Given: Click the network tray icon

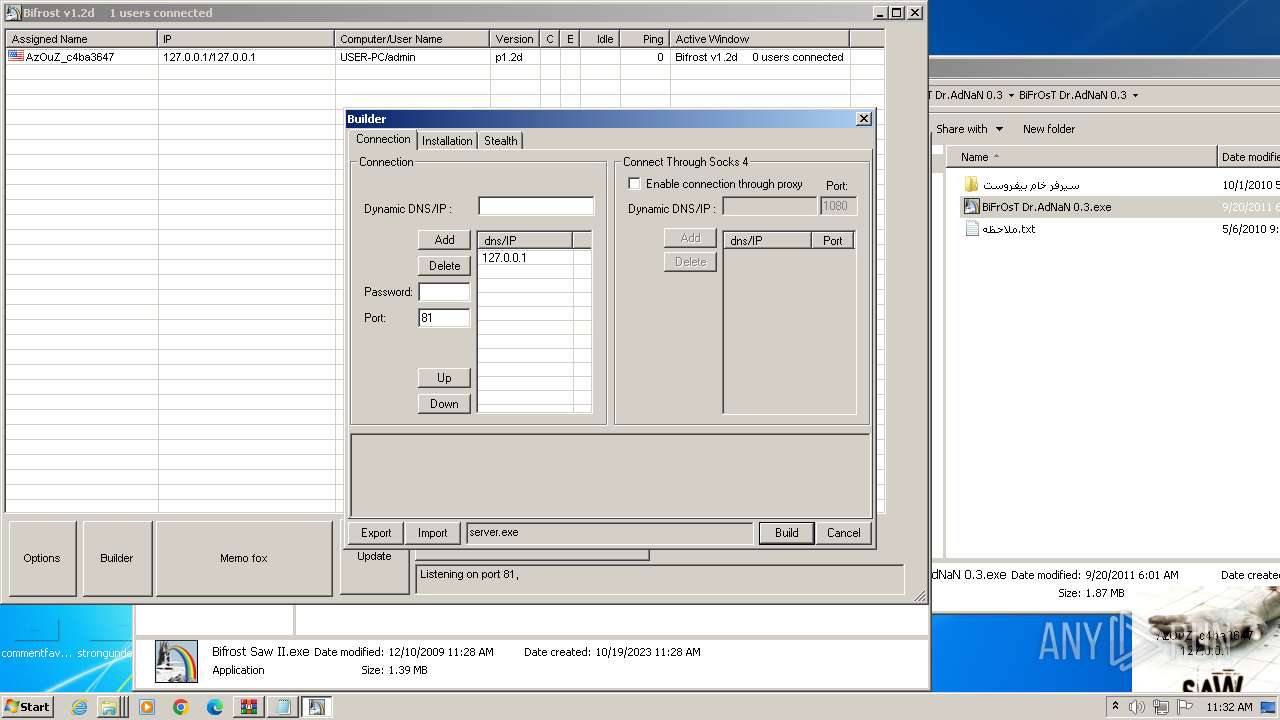Looking at the screenshot, I should pos(1161,707).
